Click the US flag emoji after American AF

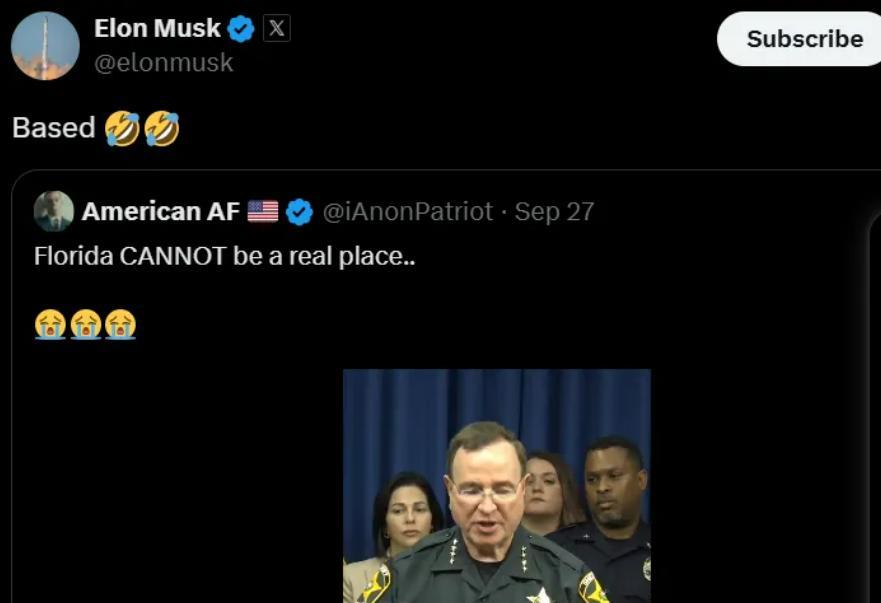263,211
